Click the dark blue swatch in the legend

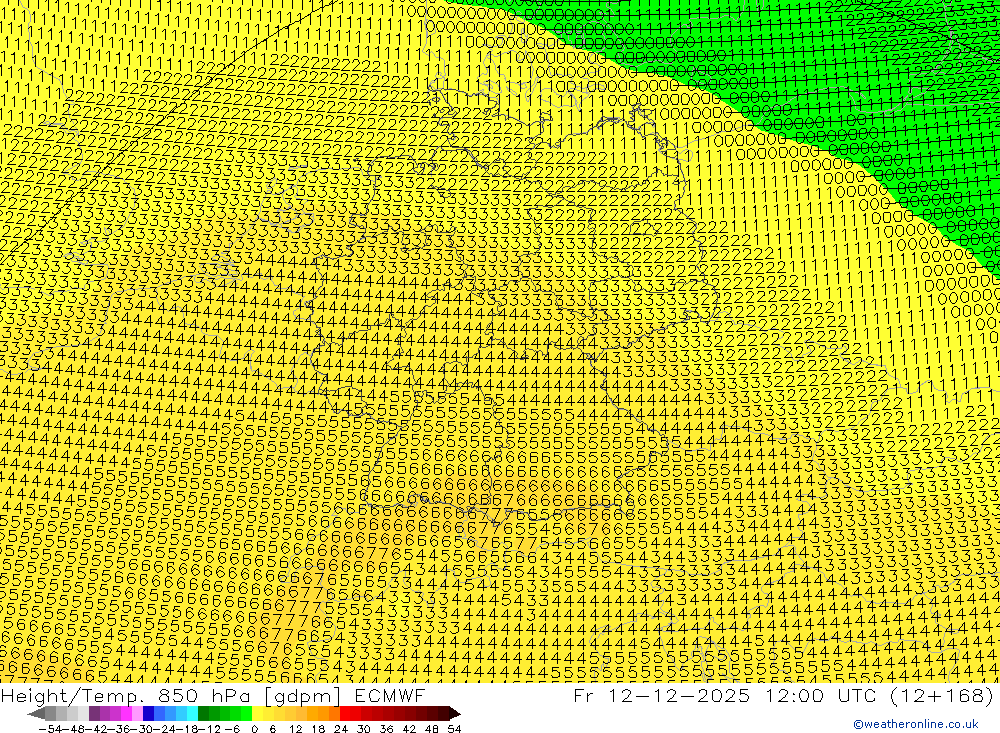(x=148, y=714)
